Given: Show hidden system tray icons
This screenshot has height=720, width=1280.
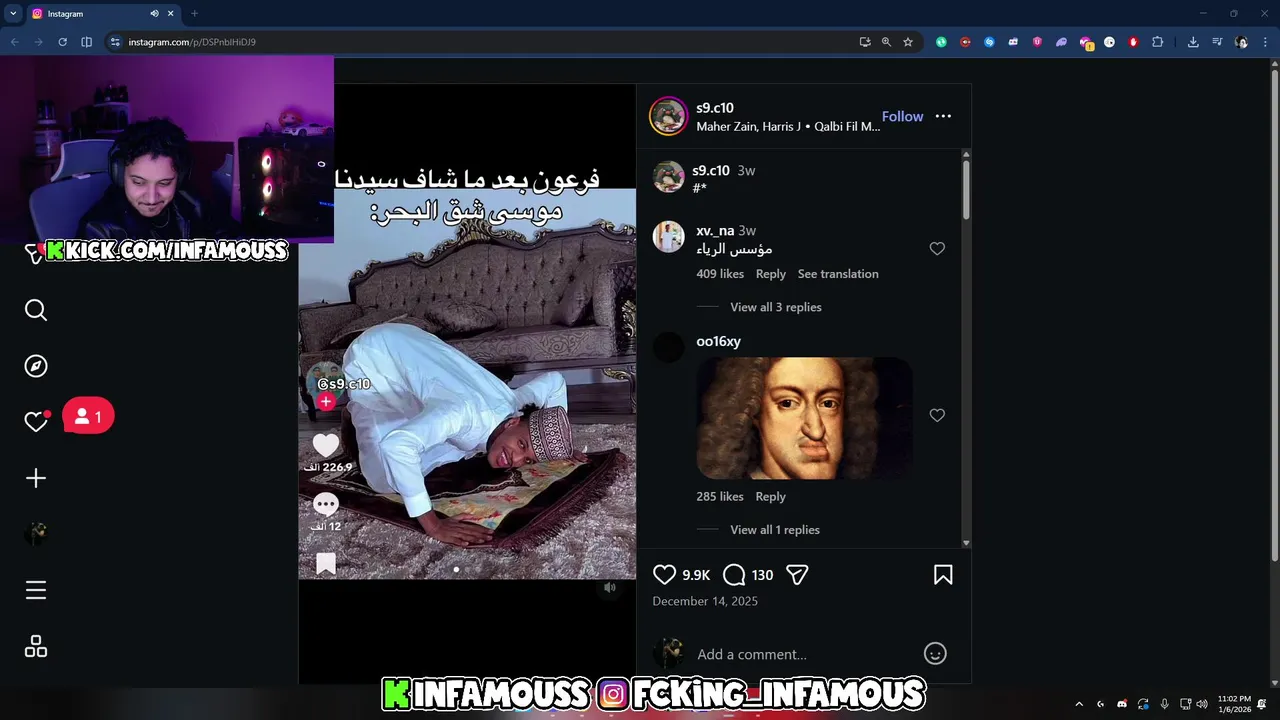Looking at the screenshot, I should [x=1079, y=704].
